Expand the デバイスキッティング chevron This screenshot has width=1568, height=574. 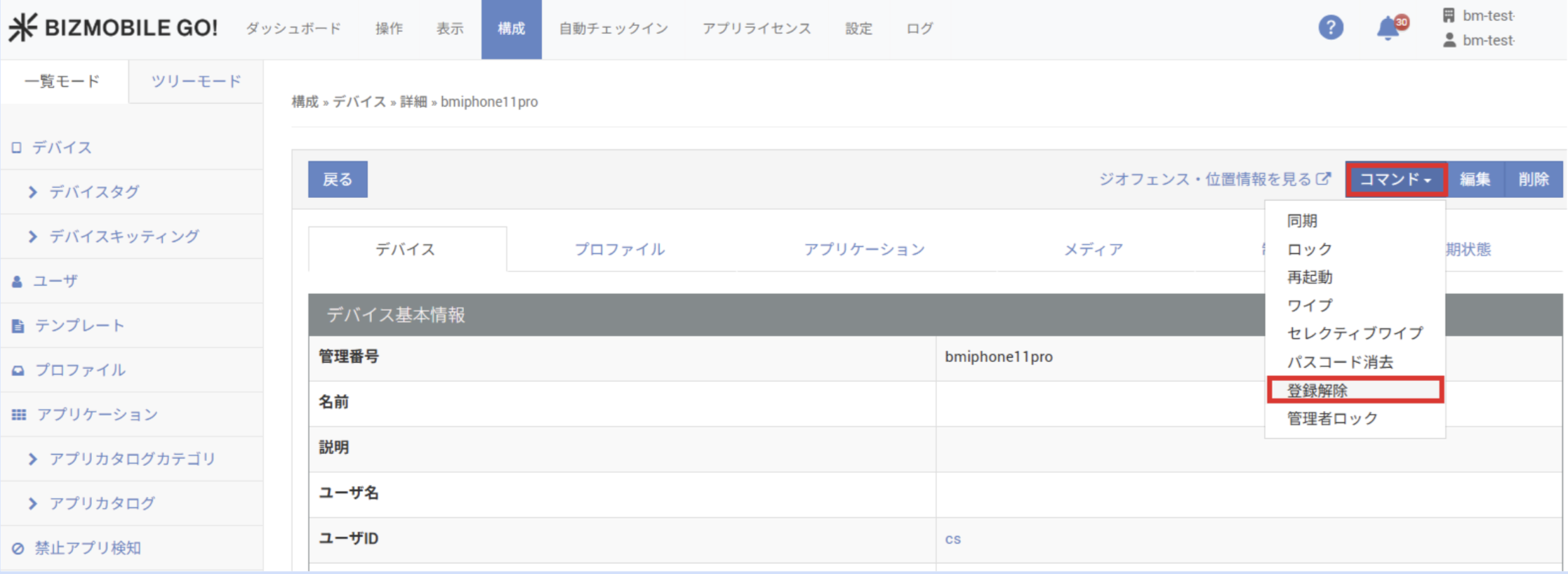[x=32, y=236]
